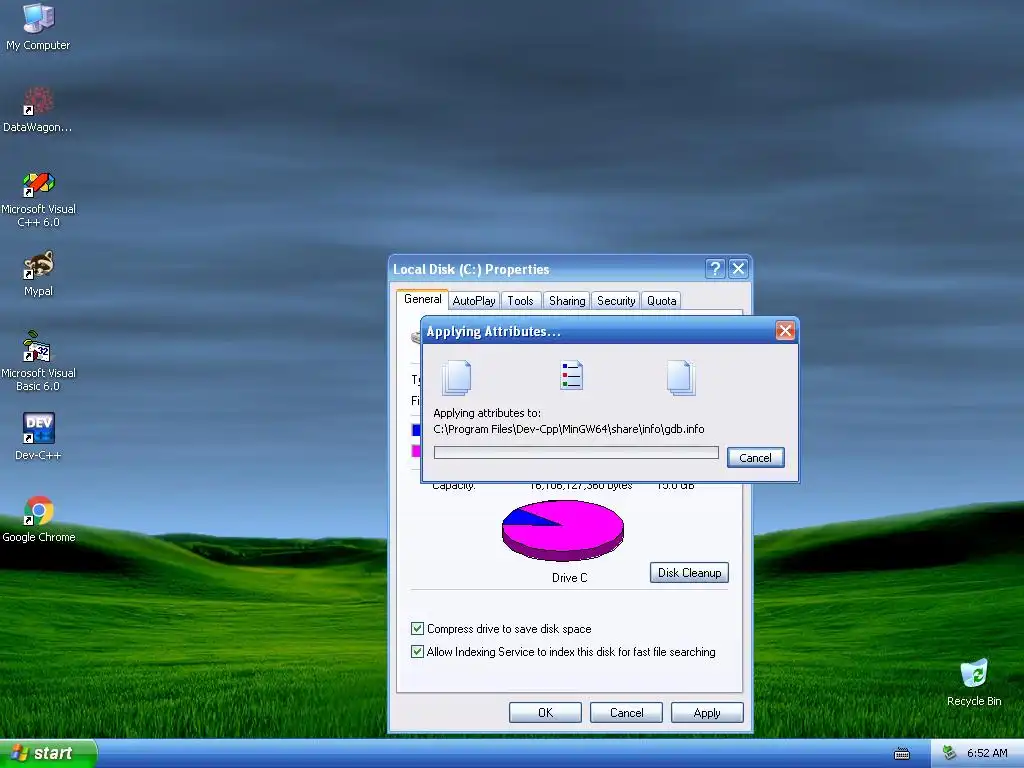The width and height of the screenshot is (1024, 768).
Task: Launch Mypal browser desktop icon
Action: [38, 274]
